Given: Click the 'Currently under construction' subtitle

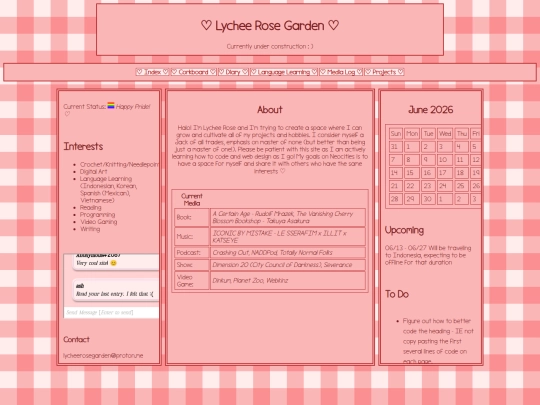Looking at the screenshot, I should tap(270, 46).
